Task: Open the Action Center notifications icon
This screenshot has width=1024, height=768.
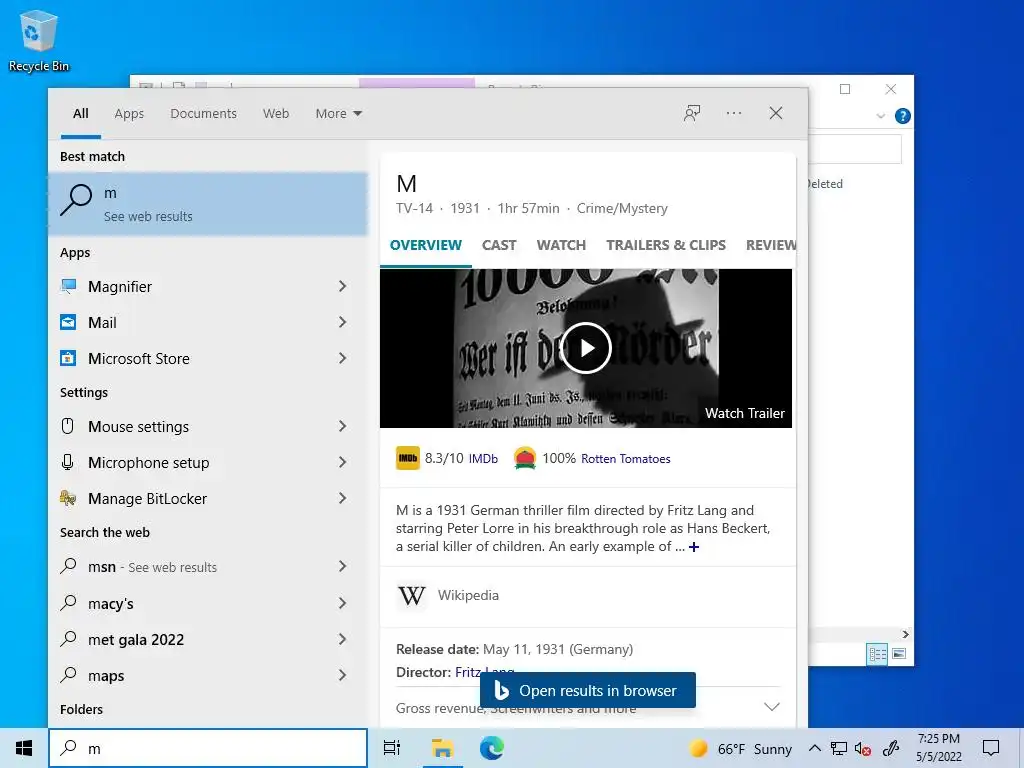Action: tap(991, 748)
